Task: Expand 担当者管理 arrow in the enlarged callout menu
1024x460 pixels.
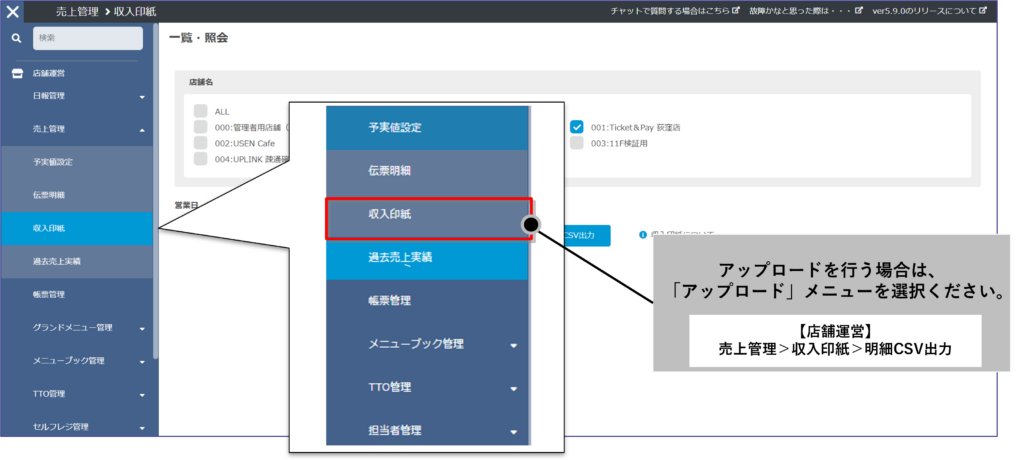Action: click(514, 432)
